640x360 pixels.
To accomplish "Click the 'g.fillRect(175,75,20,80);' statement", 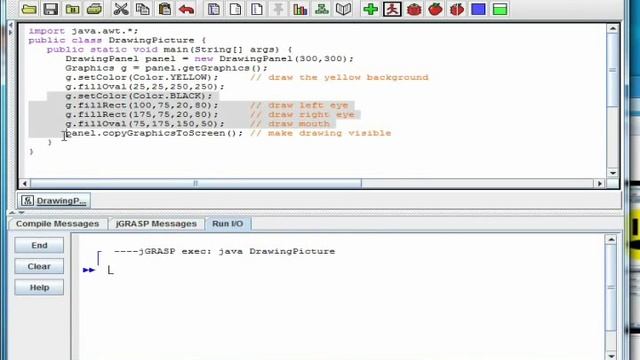I will pos(142,115).
